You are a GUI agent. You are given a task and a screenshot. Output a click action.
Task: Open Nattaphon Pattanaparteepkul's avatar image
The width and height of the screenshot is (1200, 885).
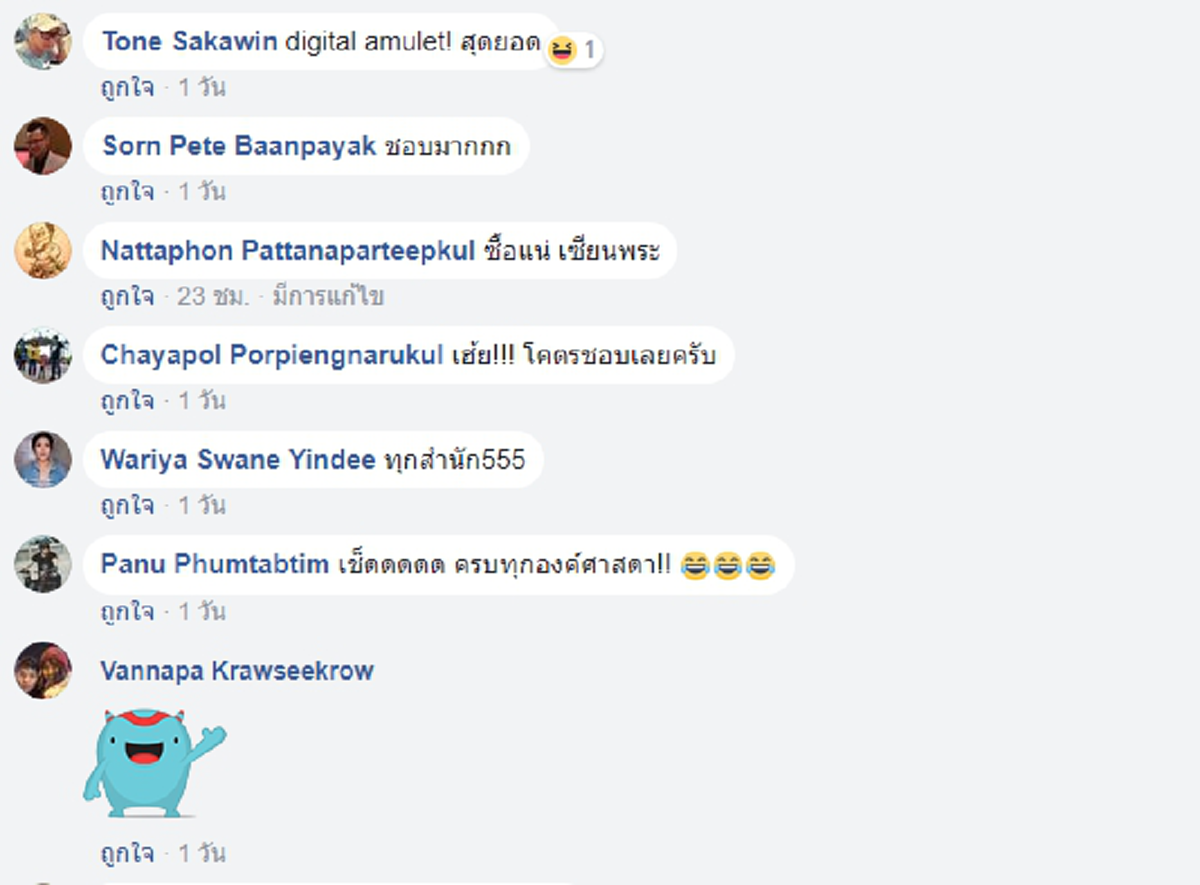coord(43,250)
